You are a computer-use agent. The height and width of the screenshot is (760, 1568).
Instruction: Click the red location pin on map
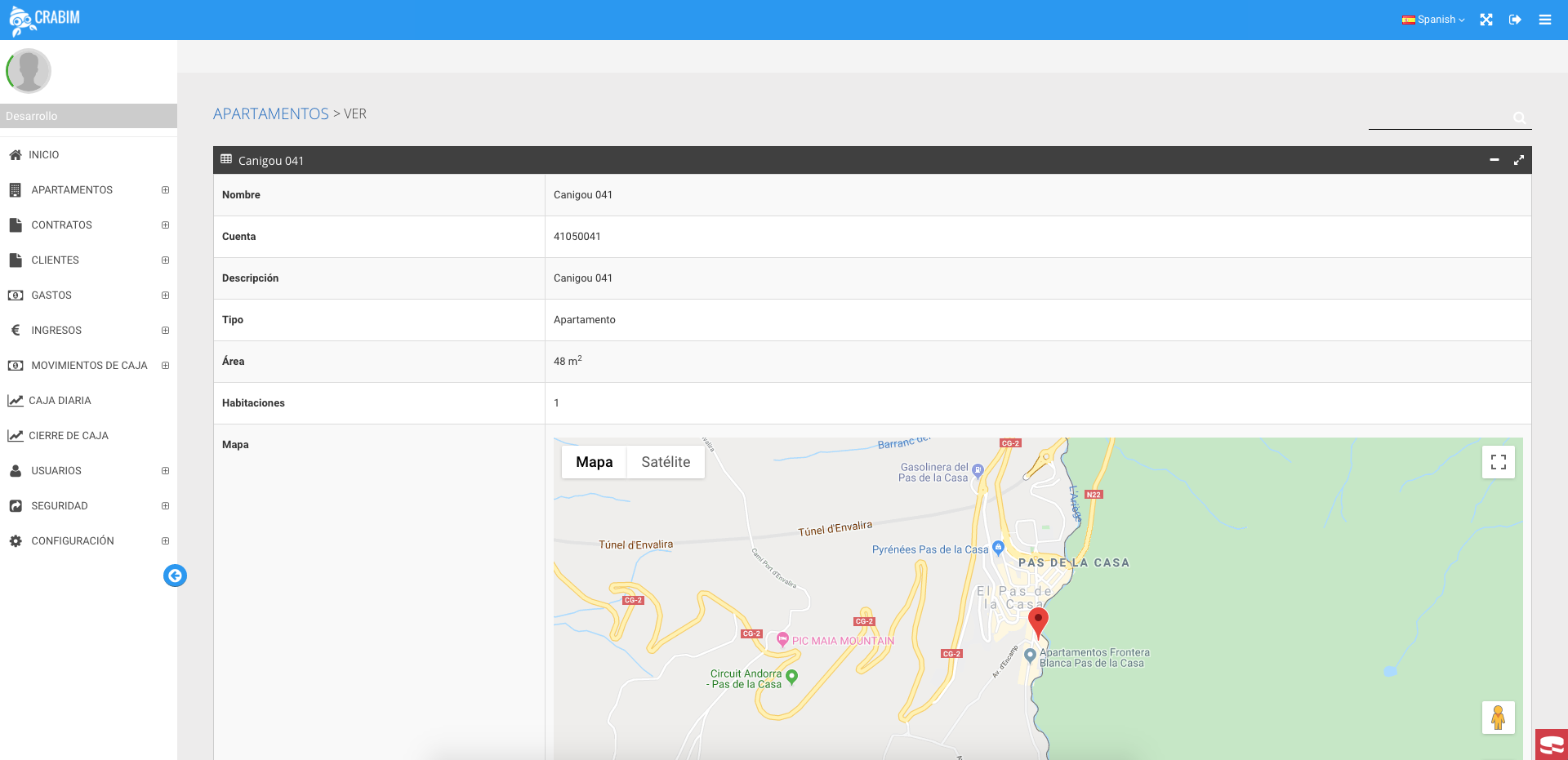[1037, 620]
